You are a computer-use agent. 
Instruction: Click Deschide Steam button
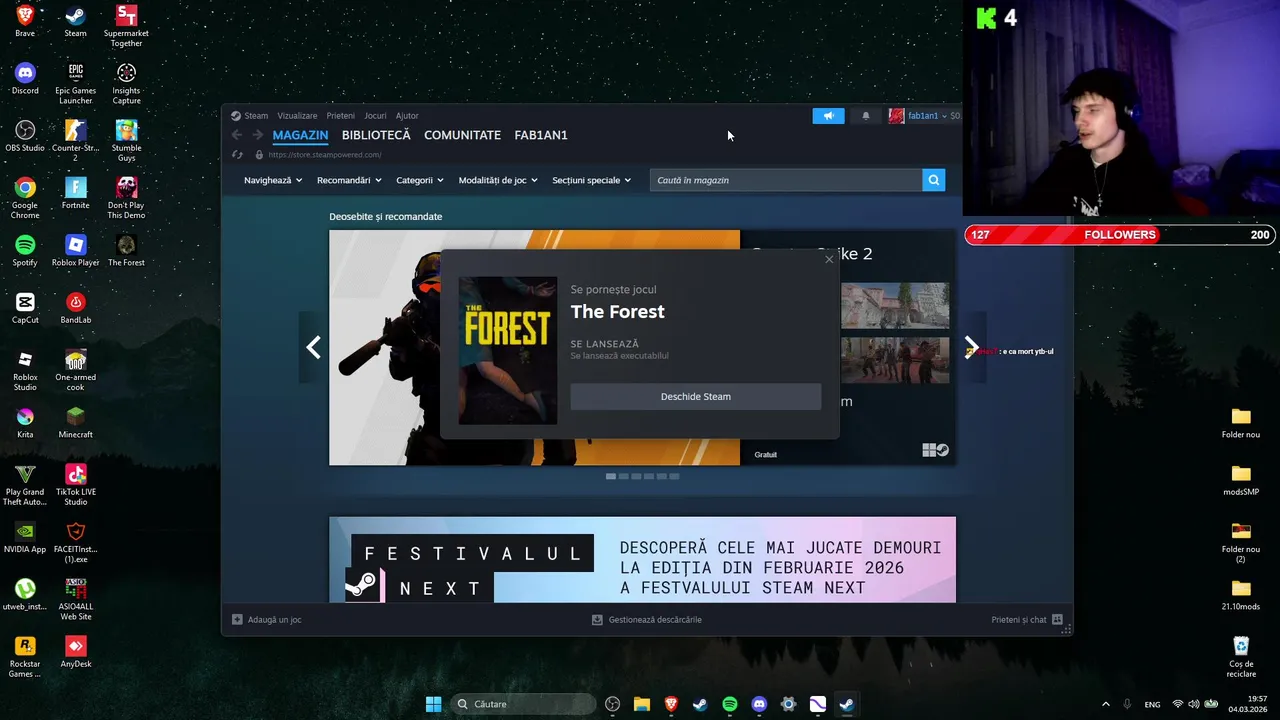(696, 397)
